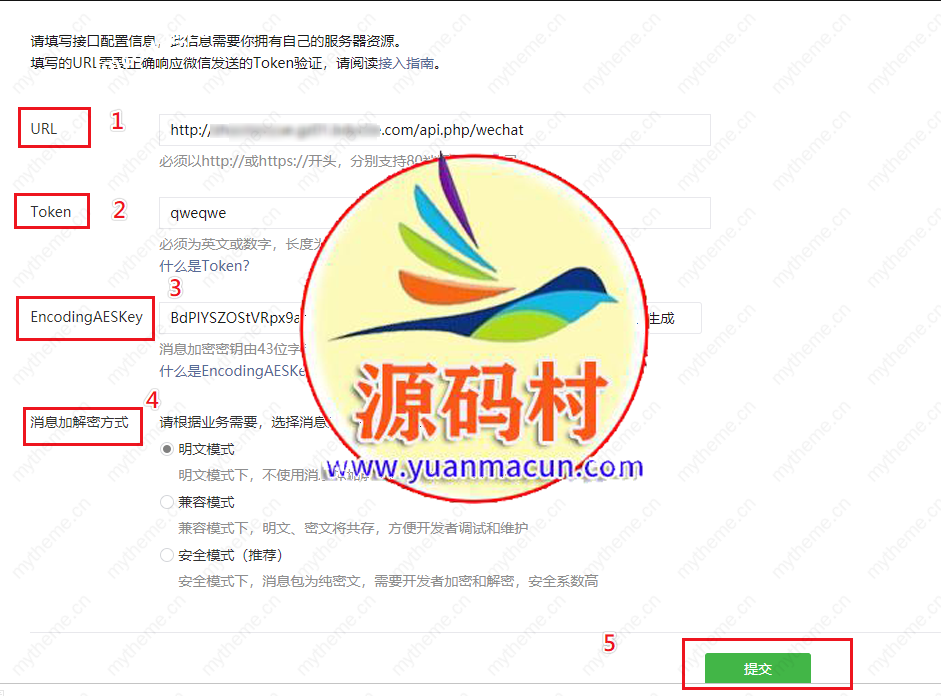The image size is (941, 696).
Task: Click the red number 1 annotation beside URL
Action: tap(118, 121)
